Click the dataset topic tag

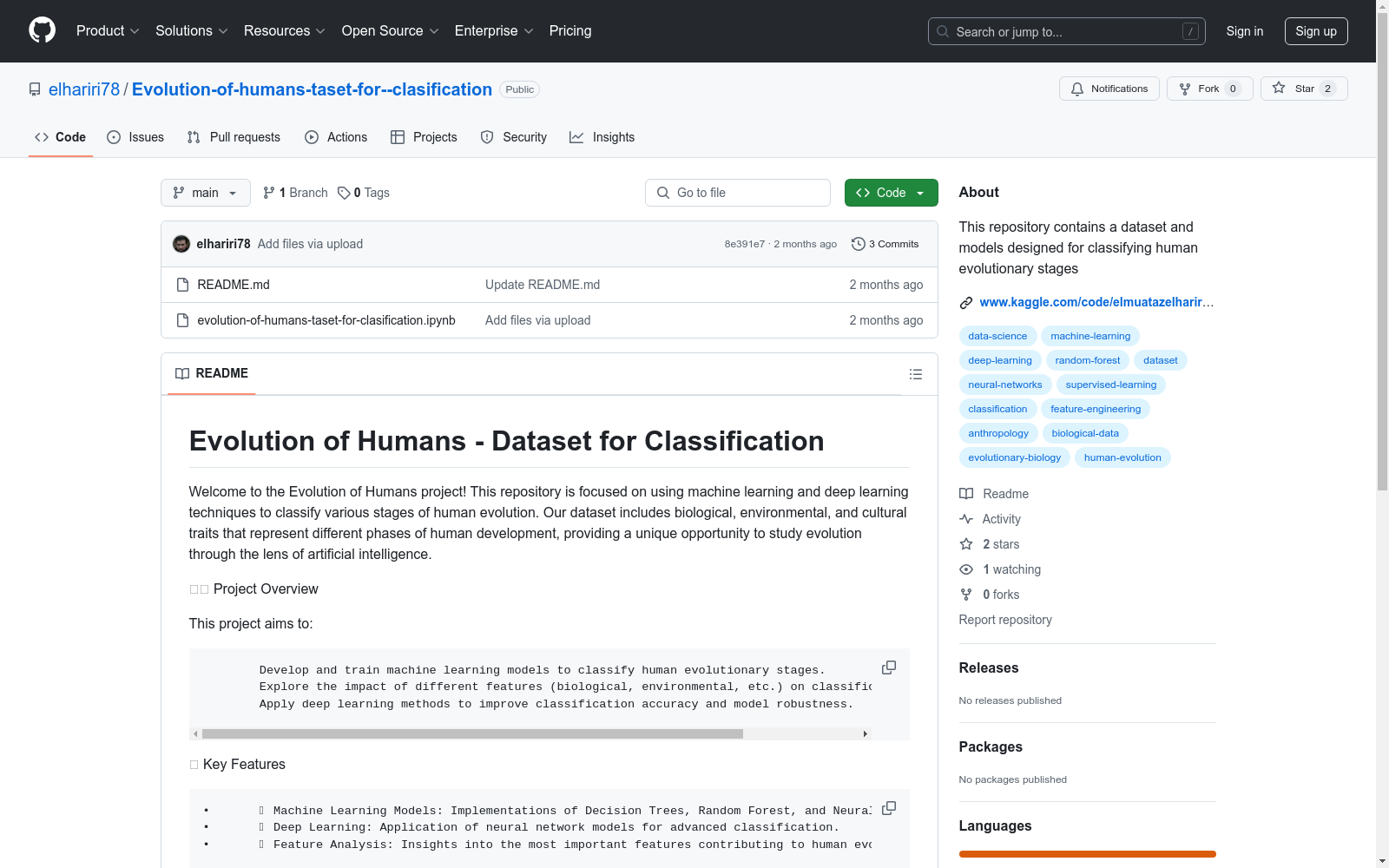(x=1161, y=360)
